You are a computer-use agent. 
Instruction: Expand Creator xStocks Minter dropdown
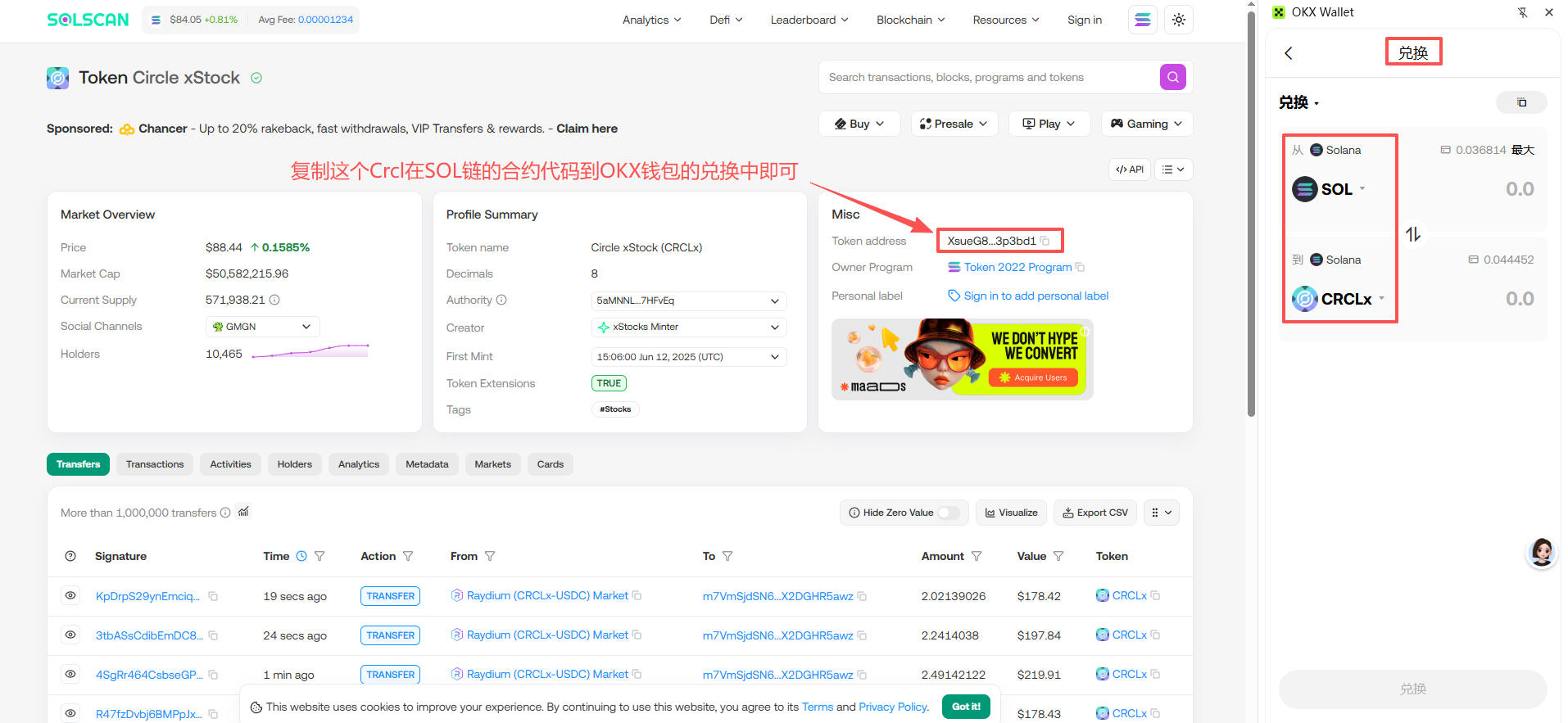pyautogui.click(x=688, y=327)
